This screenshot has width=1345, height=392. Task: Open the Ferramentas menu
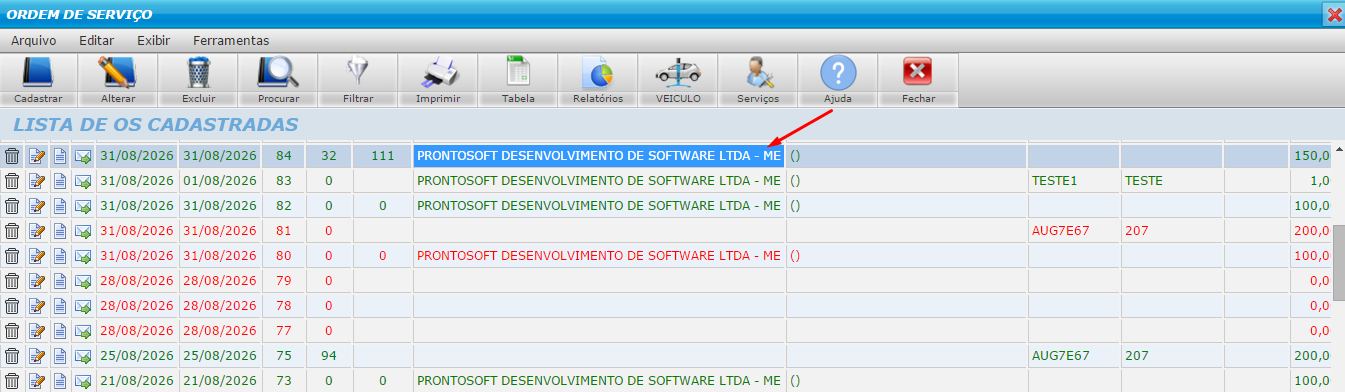231,40
